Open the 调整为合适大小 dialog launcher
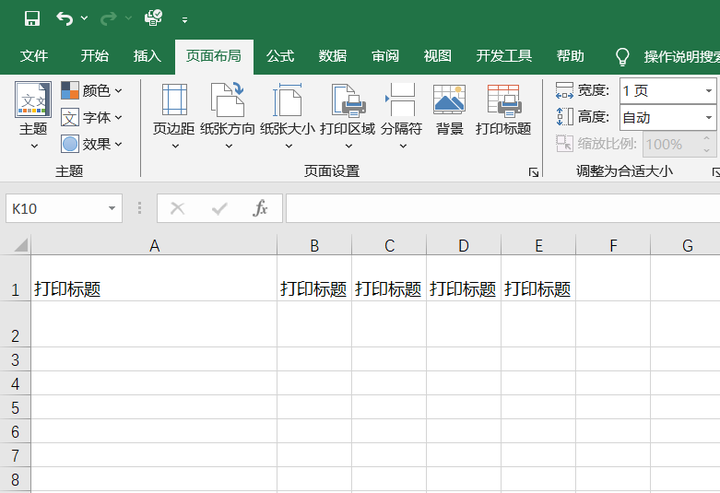 point(716,172)
